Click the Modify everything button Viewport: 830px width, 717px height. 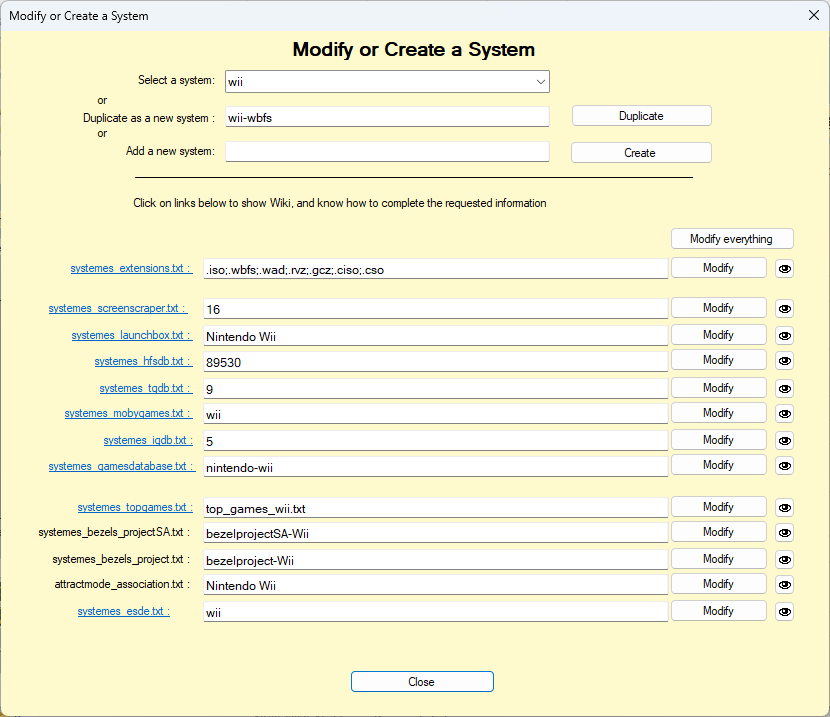[731, 239]
